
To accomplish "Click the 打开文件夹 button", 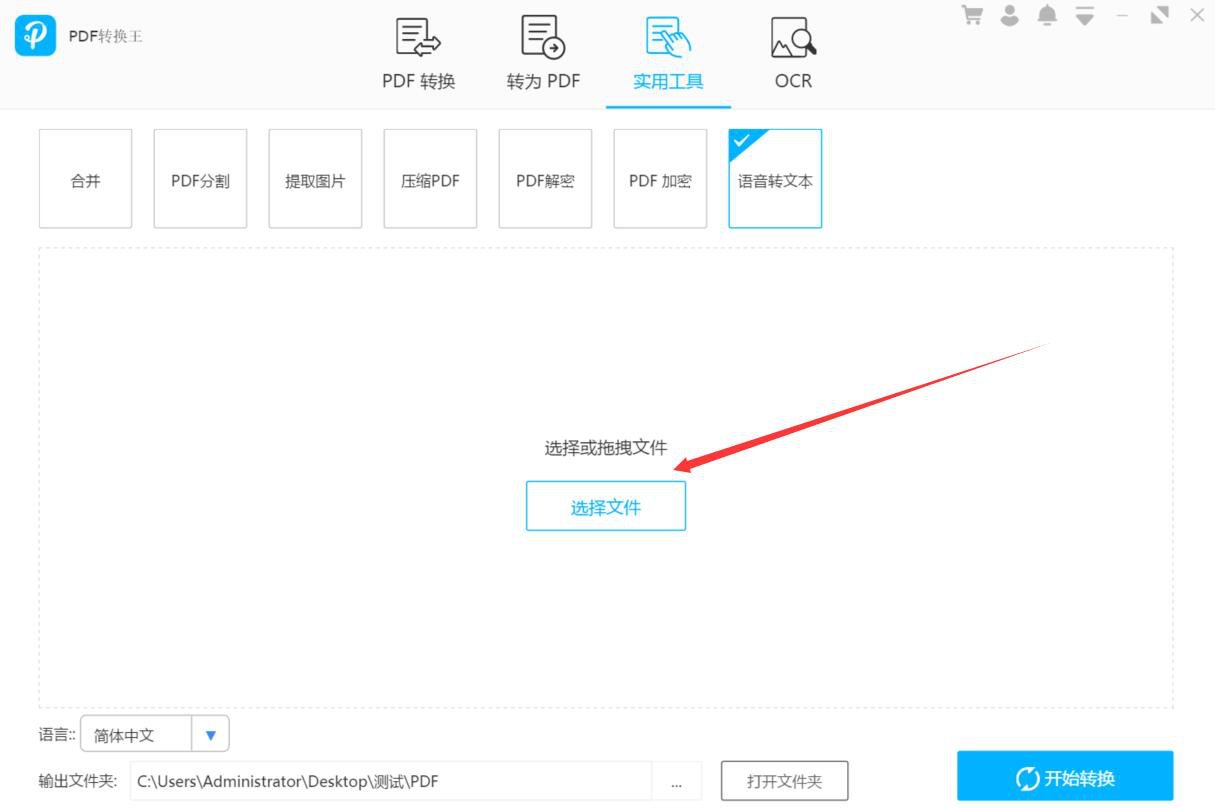I will coord(785,781).
